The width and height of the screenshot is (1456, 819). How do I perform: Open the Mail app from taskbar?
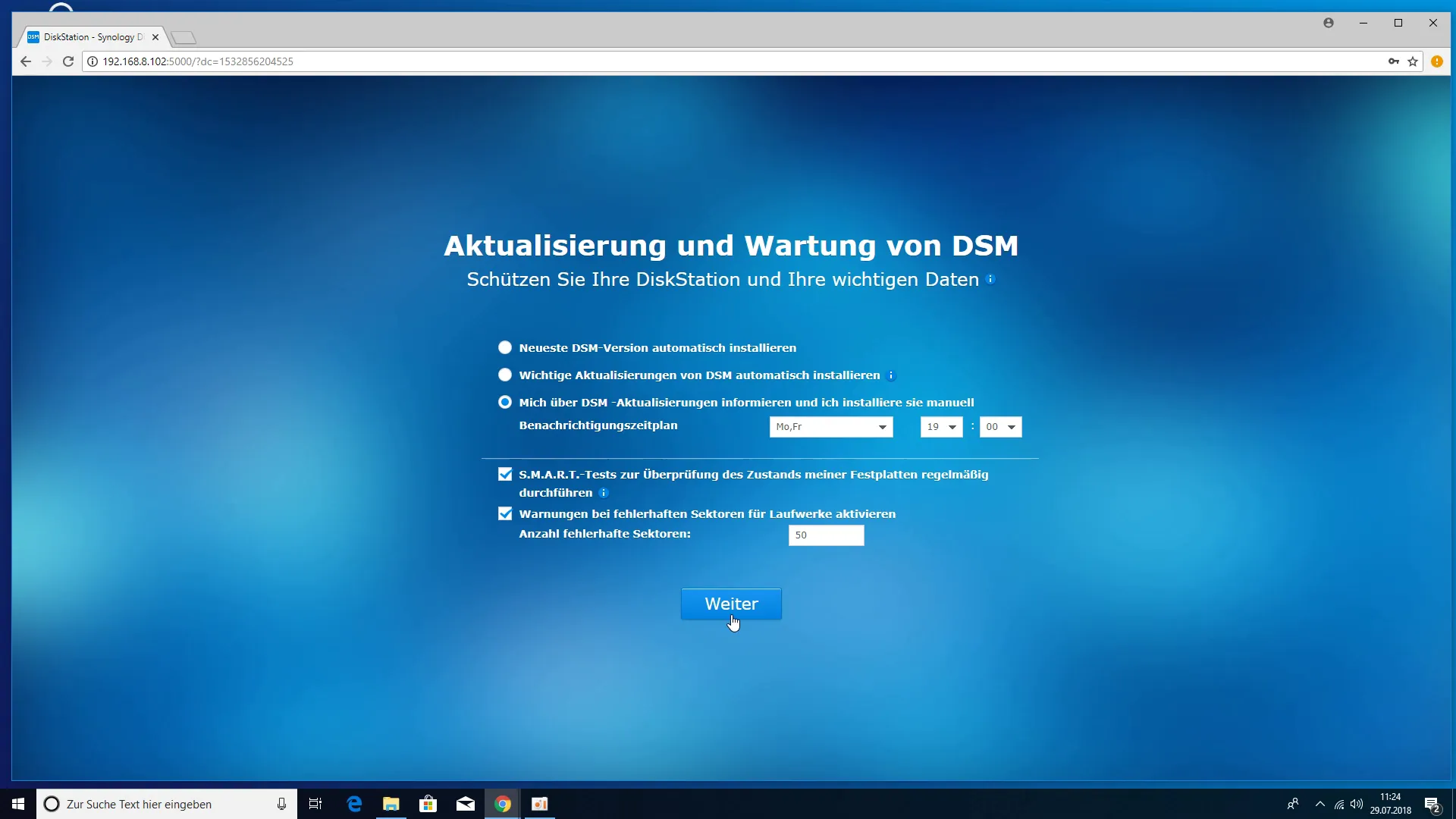pos(466,804)
